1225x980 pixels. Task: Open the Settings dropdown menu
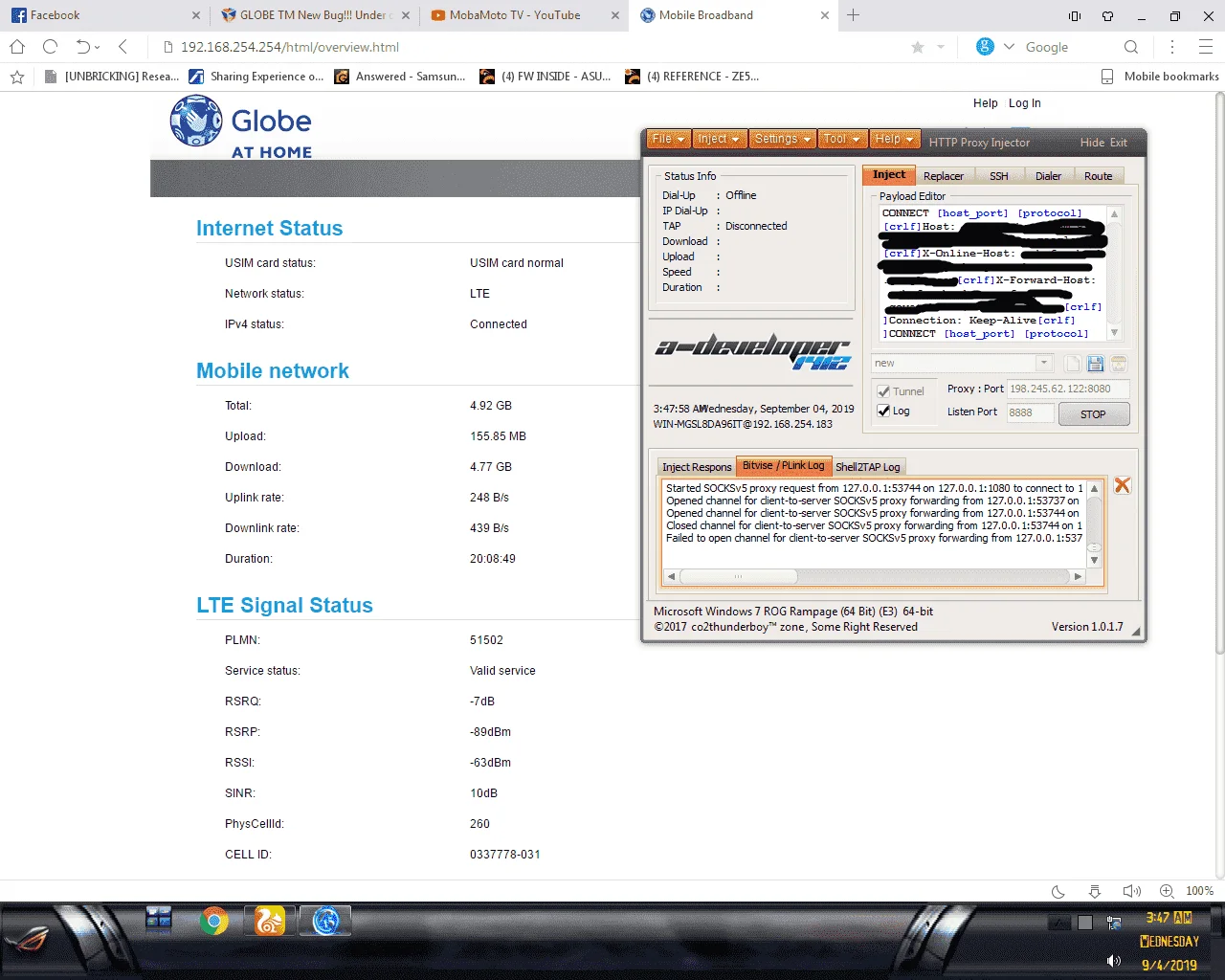(x=783, y=139)
